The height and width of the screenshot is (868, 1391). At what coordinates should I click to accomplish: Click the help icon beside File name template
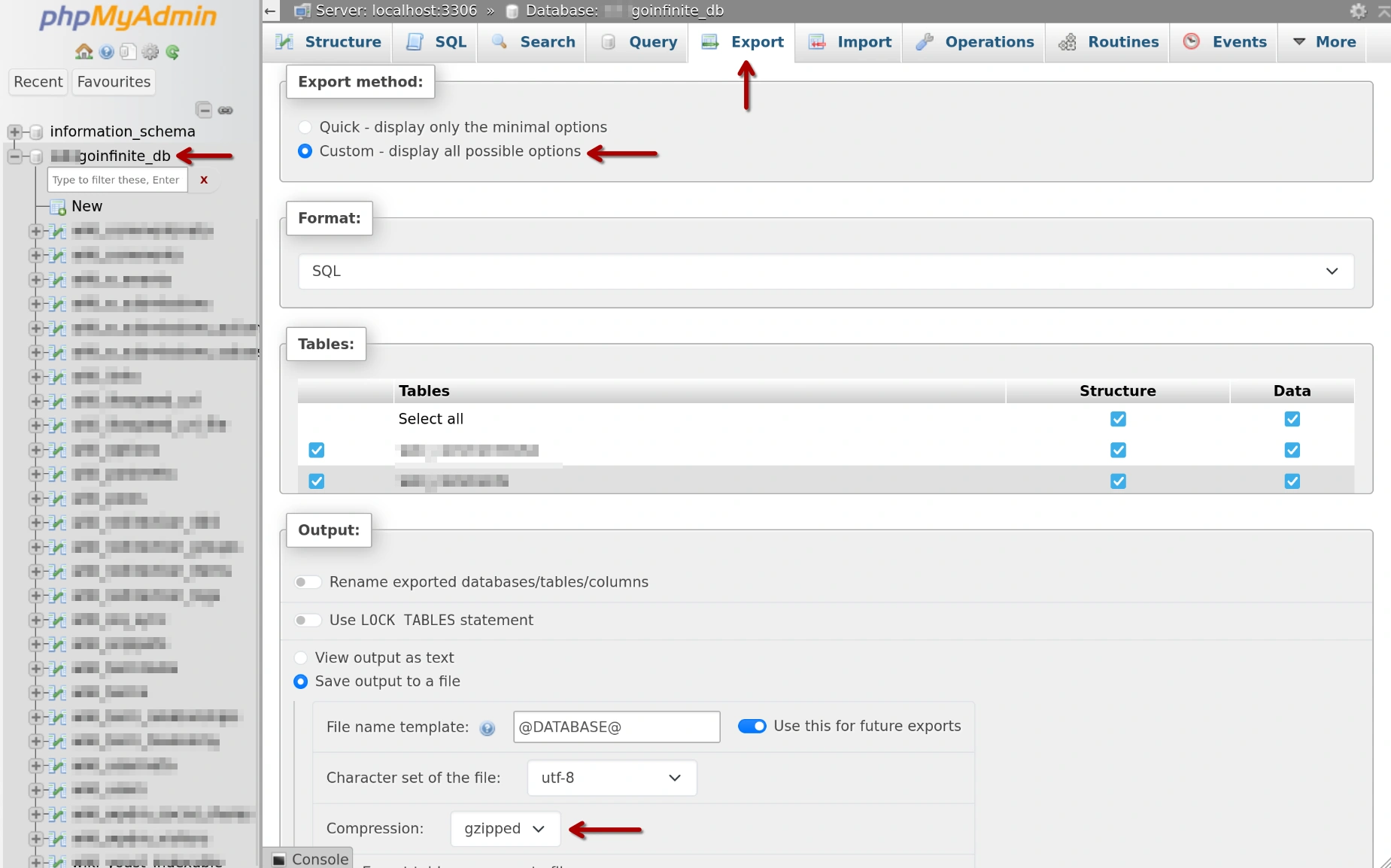[x=487, y=727]
